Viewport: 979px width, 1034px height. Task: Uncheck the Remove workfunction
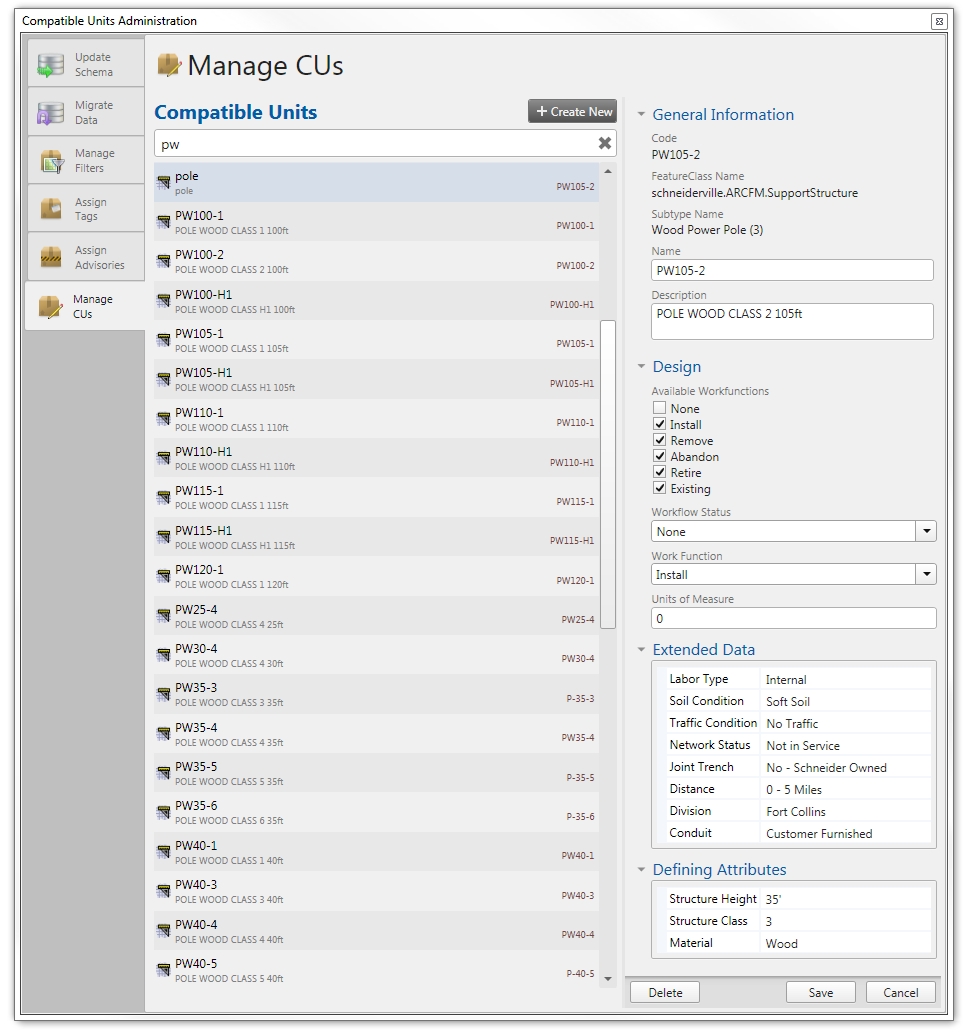coord(659,440)
